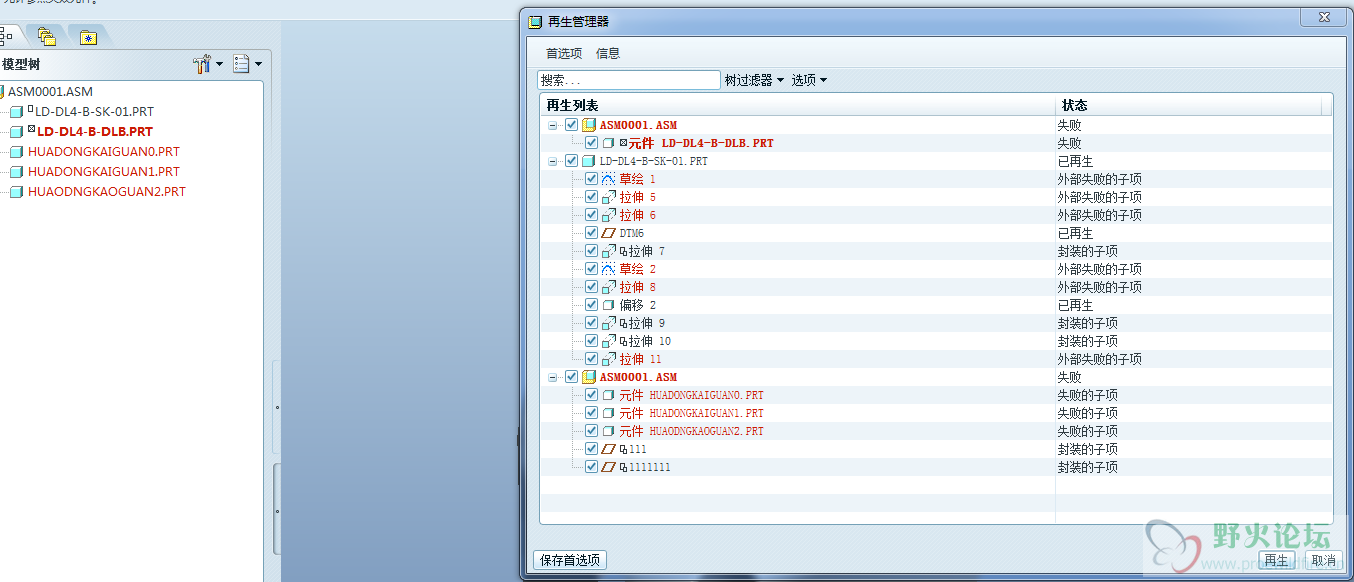
Task: Click the sketch icon of 草绘 2
Action: [609, 269]
